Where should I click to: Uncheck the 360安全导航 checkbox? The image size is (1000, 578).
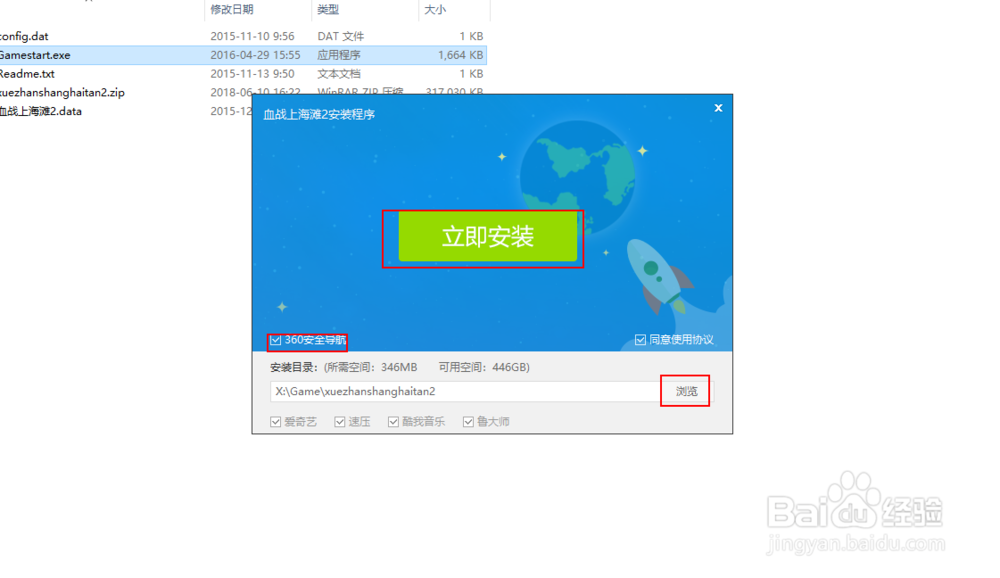(x=276, y=340)
